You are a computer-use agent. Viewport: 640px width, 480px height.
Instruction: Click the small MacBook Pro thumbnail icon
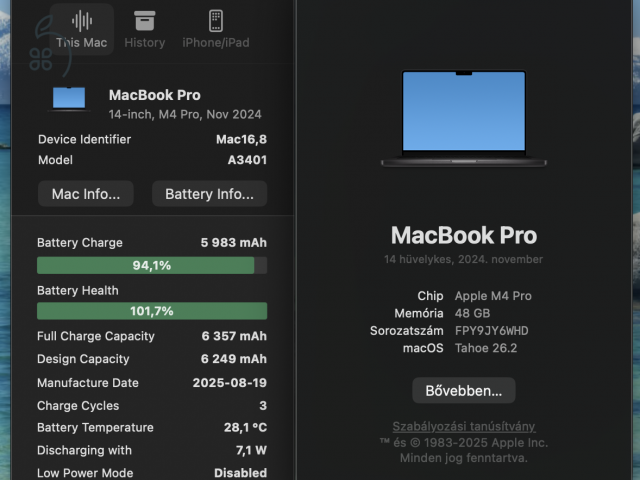69,99
